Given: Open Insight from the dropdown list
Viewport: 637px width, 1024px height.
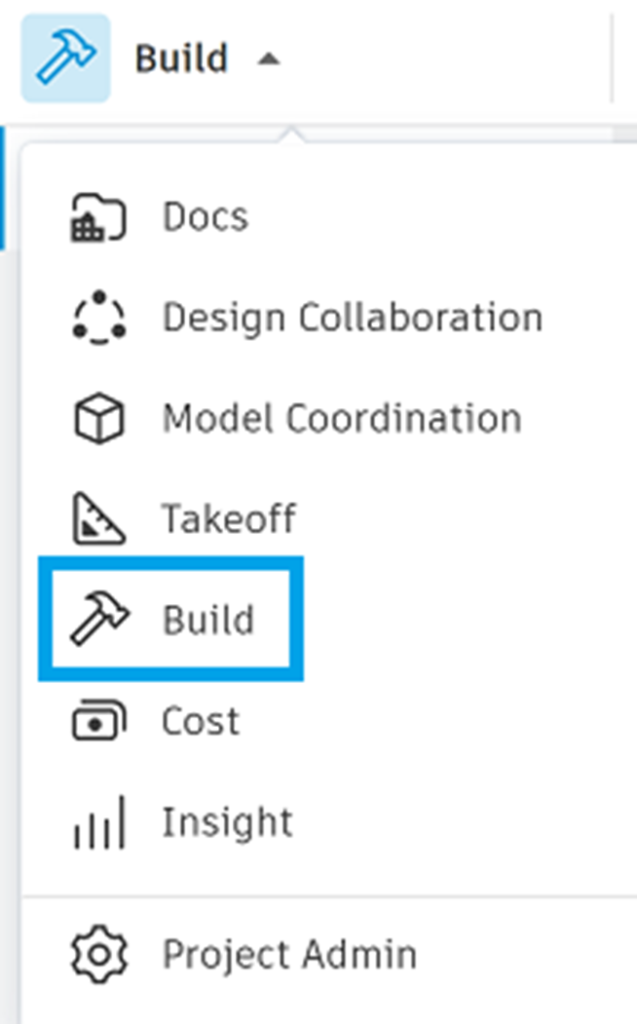Looking at the screenshot, I should tap(227, 823).
